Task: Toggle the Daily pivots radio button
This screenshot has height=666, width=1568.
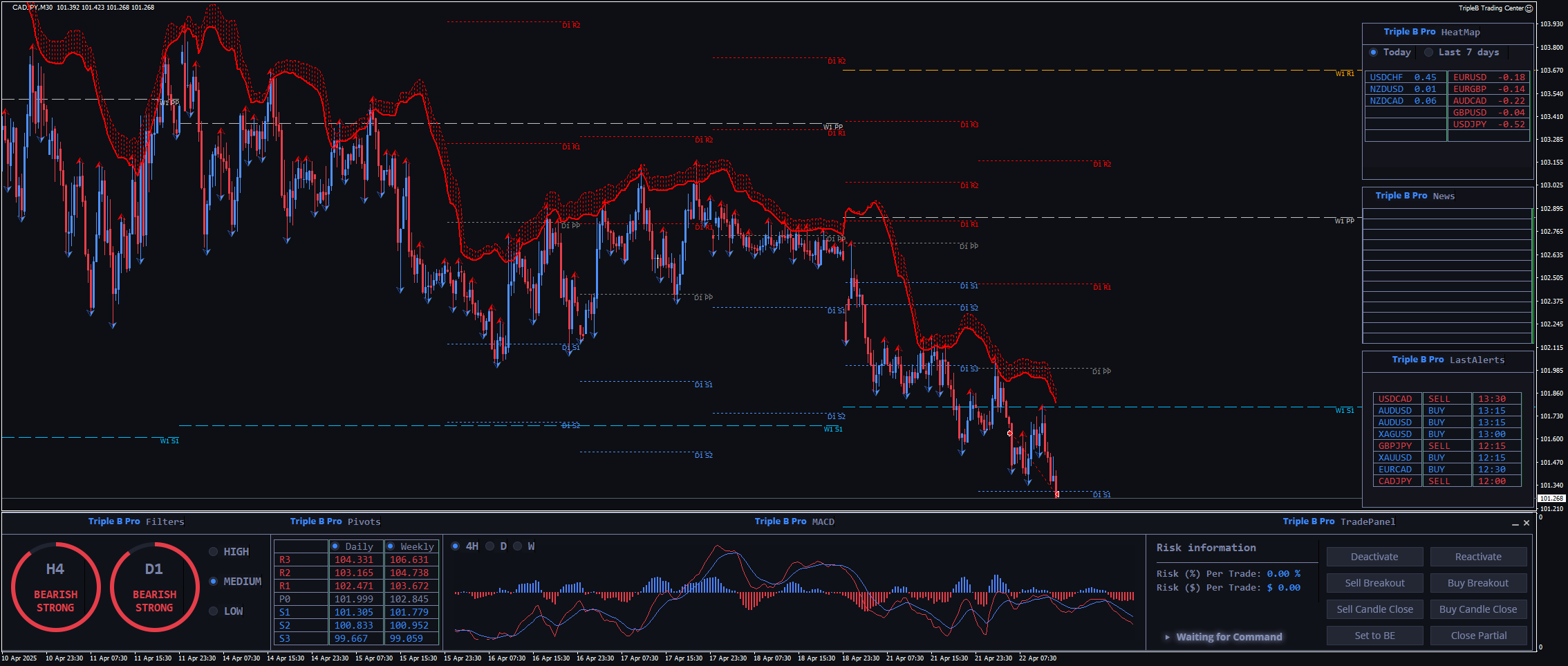Action: (335, 546)
